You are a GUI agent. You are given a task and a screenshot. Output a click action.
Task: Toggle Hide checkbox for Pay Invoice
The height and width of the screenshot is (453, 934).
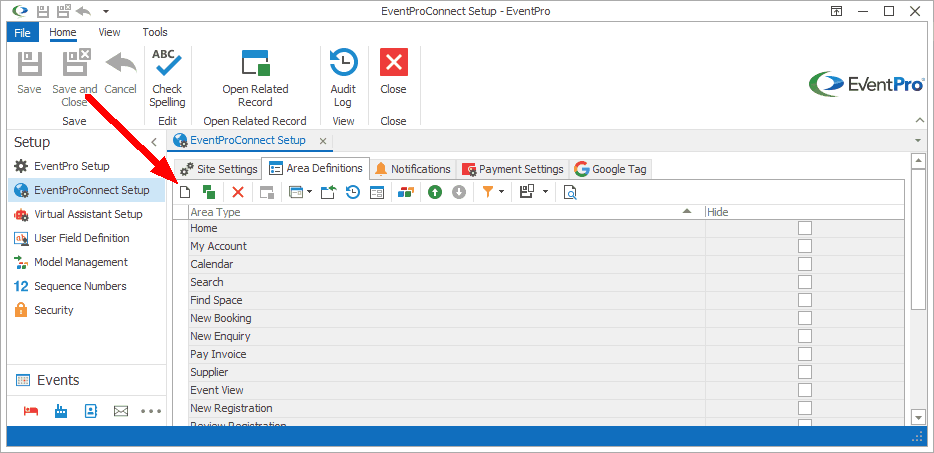805,354
